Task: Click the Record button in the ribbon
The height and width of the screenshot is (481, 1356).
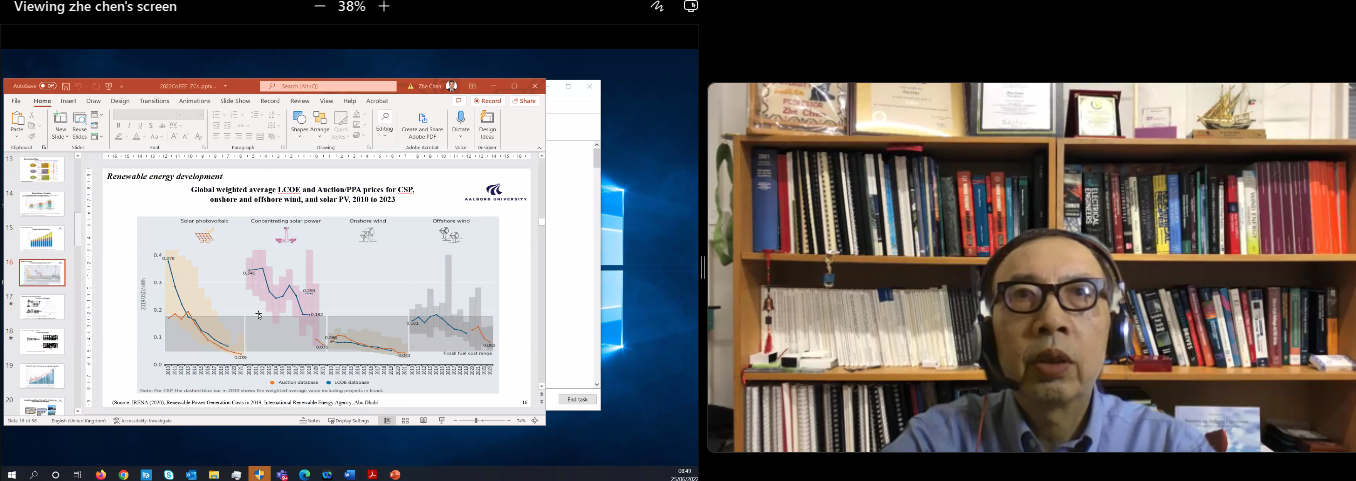Action: pos(489,101)
